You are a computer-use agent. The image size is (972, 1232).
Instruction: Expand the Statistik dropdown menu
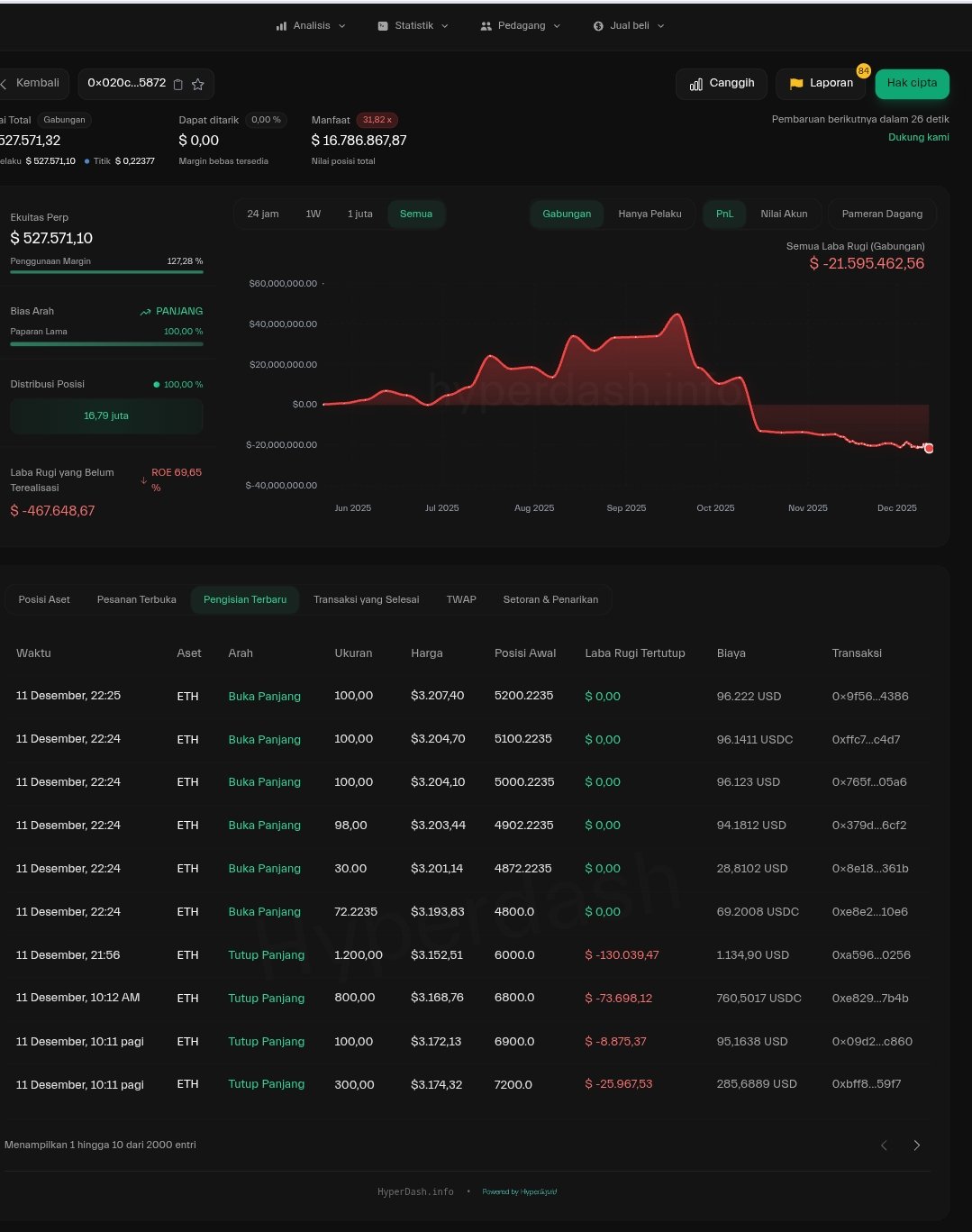pyautogui.click(x=413, y=26)
